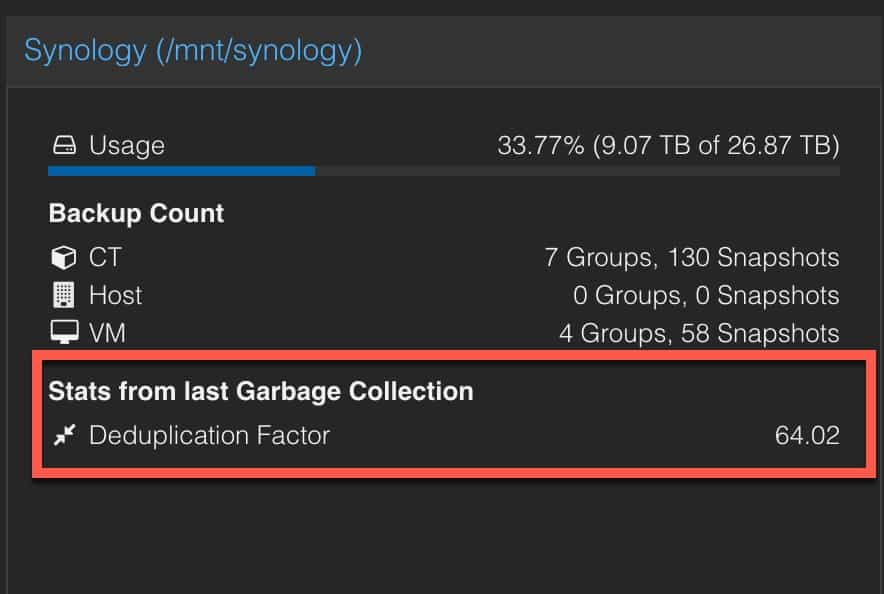This screenshot has height=594, width=884.
Task: Click the Backup Count heading
Action: (x=136, y=214)
